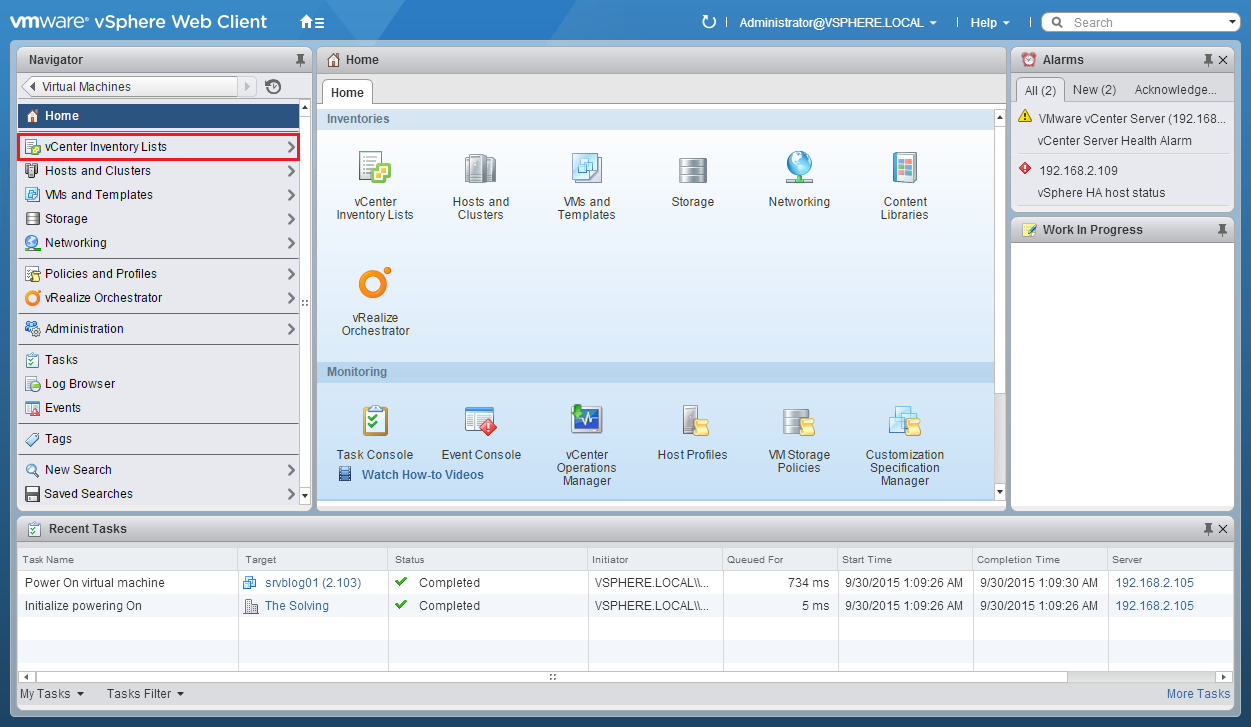Open Hosts and Clusters inventory icon

pos(481,167)
